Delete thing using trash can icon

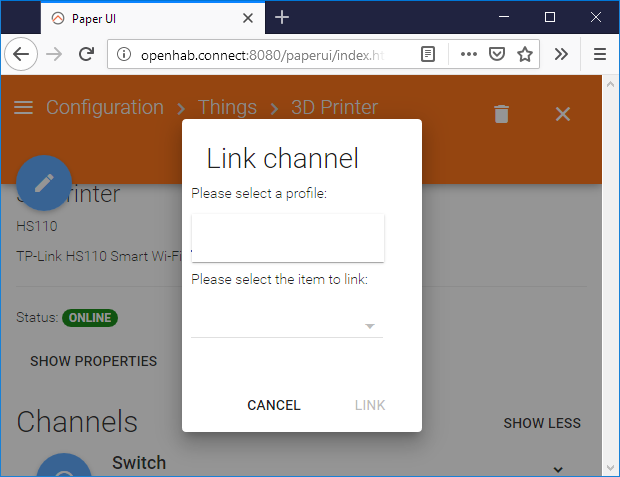[x=501, y=114]
